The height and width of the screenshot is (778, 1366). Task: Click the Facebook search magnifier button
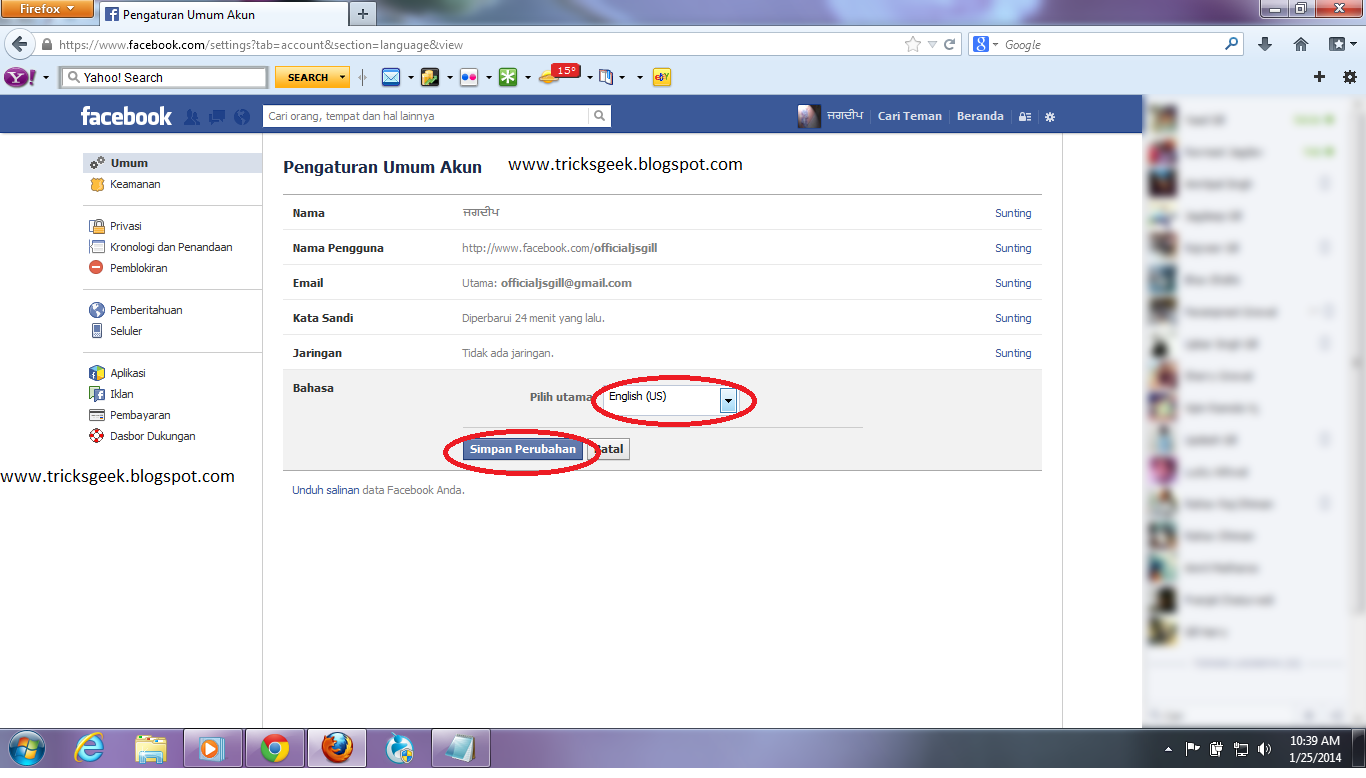pos(599,116)
